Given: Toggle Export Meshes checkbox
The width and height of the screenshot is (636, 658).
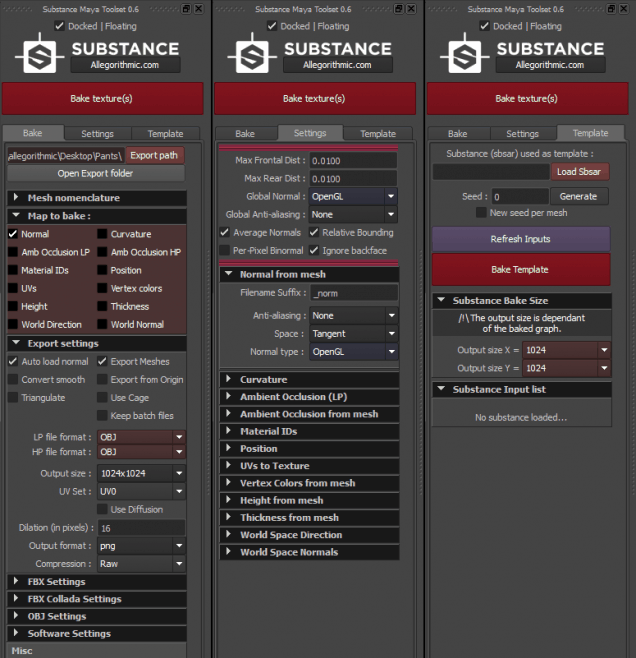Looking at the screenshot, I should [x=102, y=361].
